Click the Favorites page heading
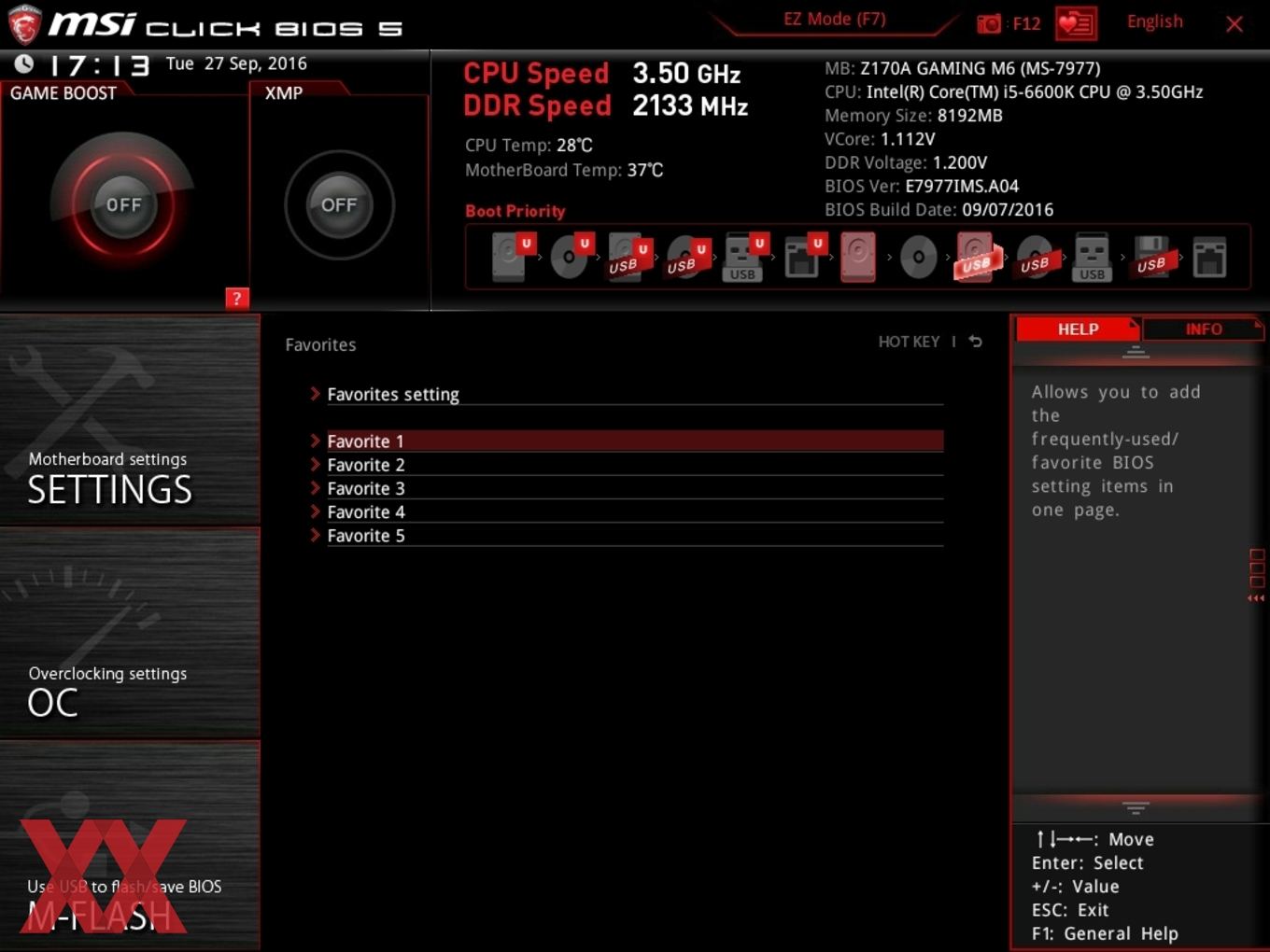 pos(320,344)
